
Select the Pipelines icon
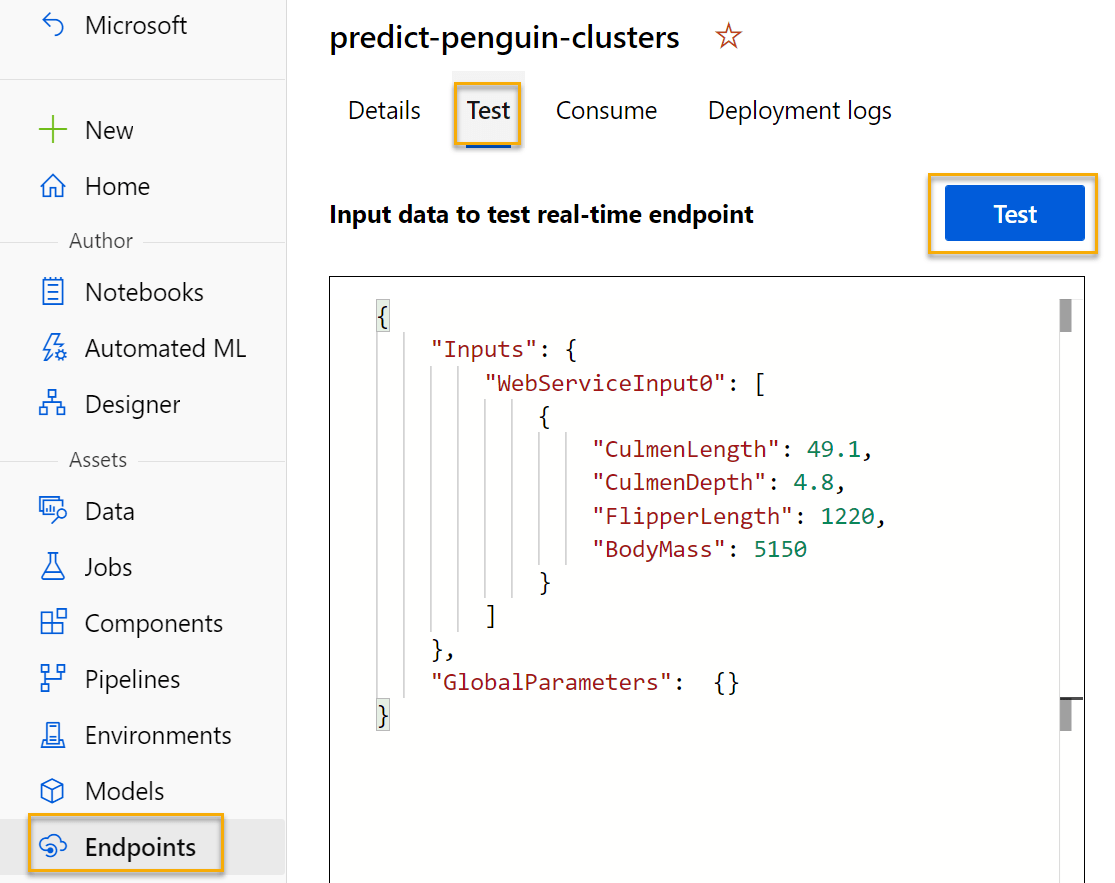coord(52,679)
